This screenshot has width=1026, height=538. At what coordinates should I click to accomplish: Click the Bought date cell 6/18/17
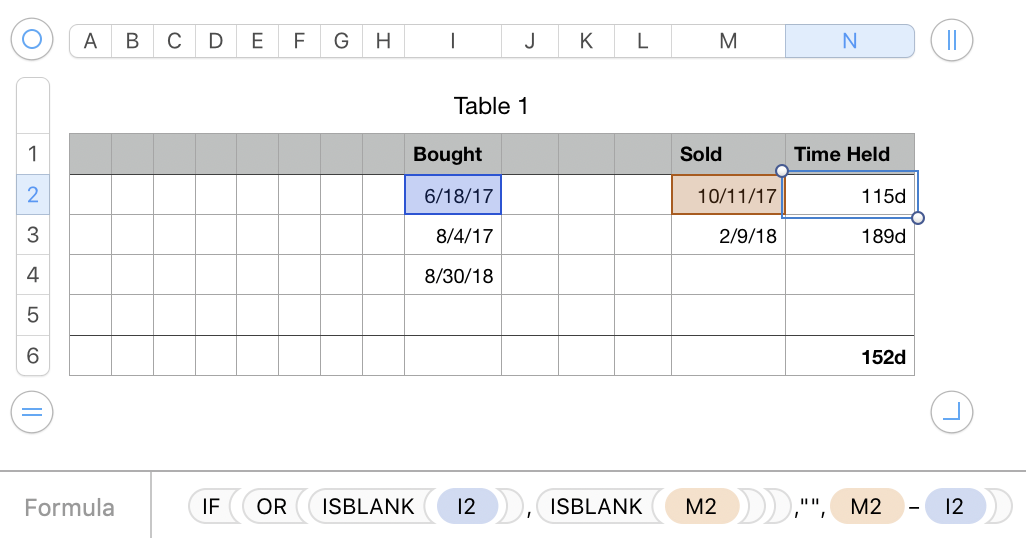[x=453, y=195]
